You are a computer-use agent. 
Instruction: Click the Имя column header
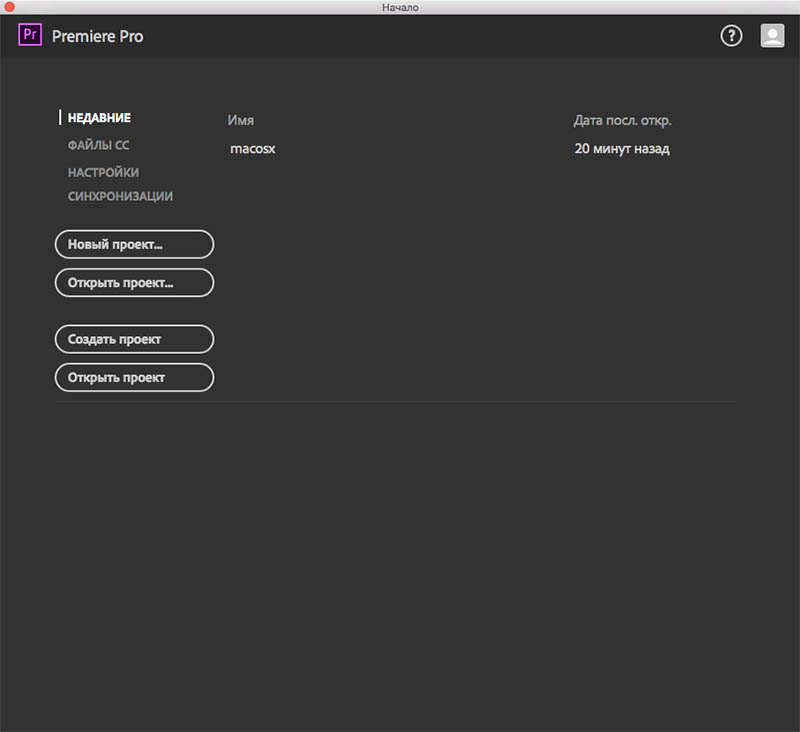tap(240, 120)
